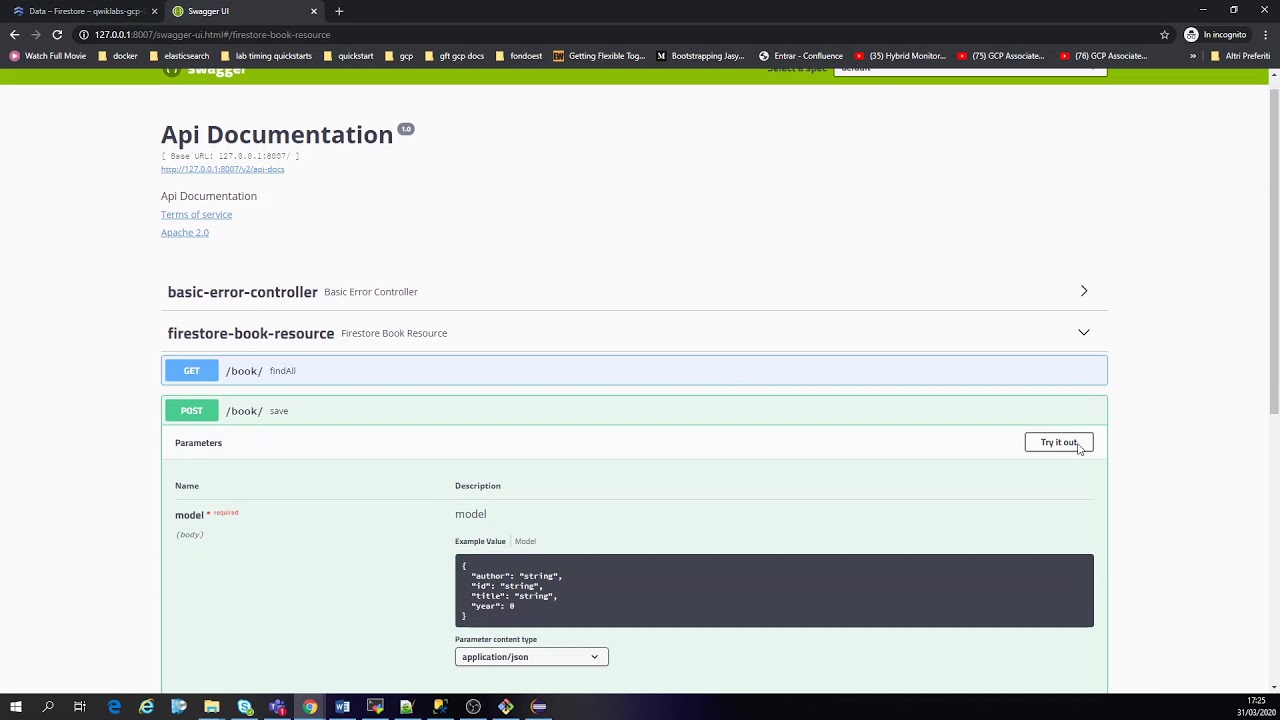Open the quickstart bookmark folder
1280x720 pixels.
tap(348, 56)
